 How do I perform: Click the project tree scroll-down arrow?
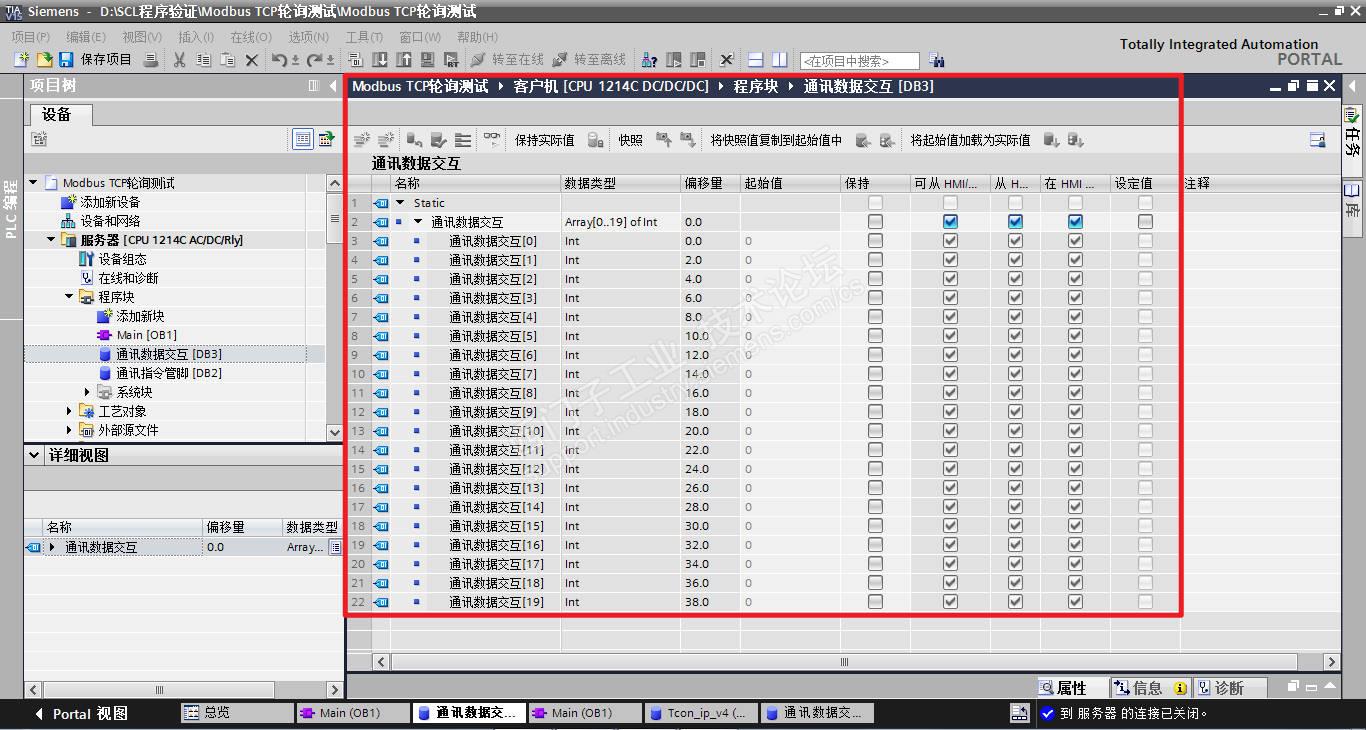[x=335, y=432]
